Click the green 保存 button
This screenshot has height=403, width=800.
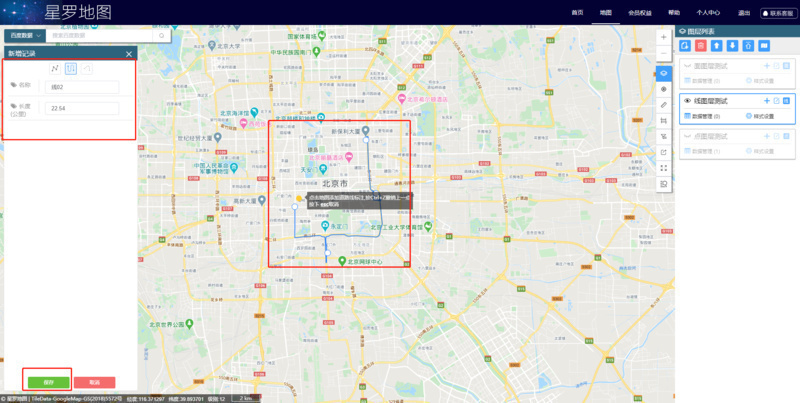pyautogui.click(x=48, y=382)
